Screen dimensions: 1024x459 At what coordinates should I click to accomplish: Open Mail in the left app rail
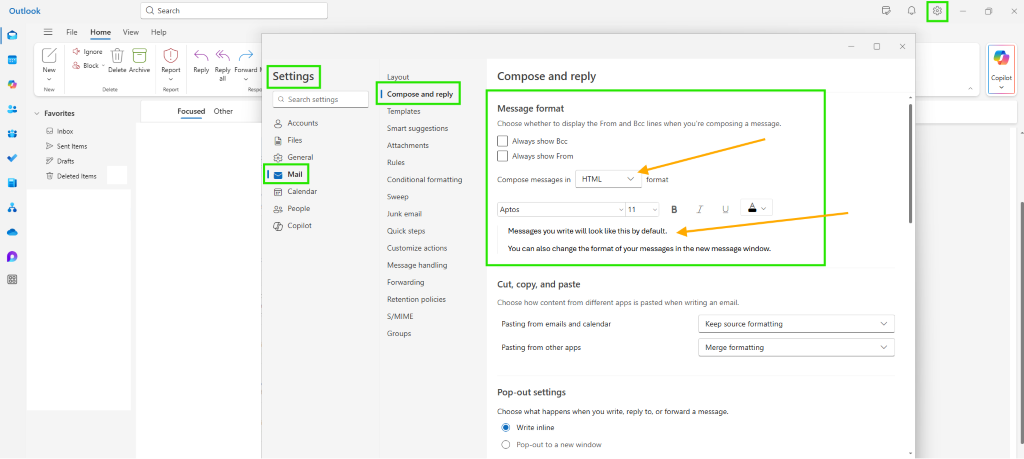(12, 35)
